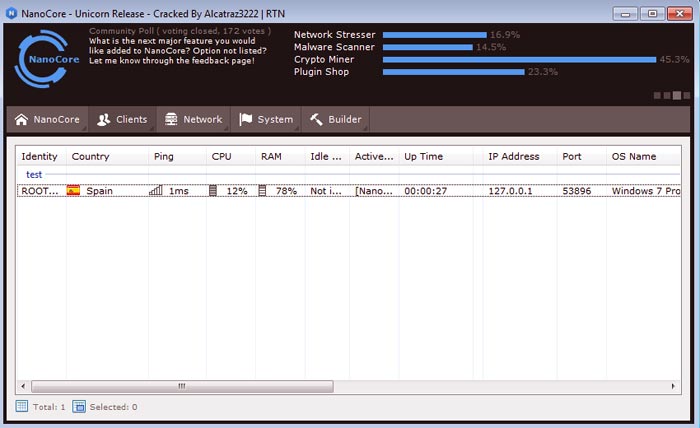Click the "Total: 1" status text
The width and height of the screenshot is (700, 428).
[49, 407]
